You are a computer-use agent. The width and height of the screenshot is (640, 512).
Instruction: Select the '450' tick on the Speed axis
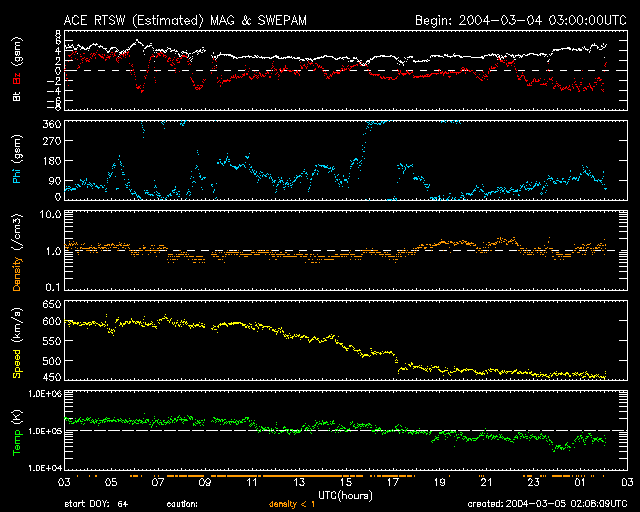tap(52, 378)
